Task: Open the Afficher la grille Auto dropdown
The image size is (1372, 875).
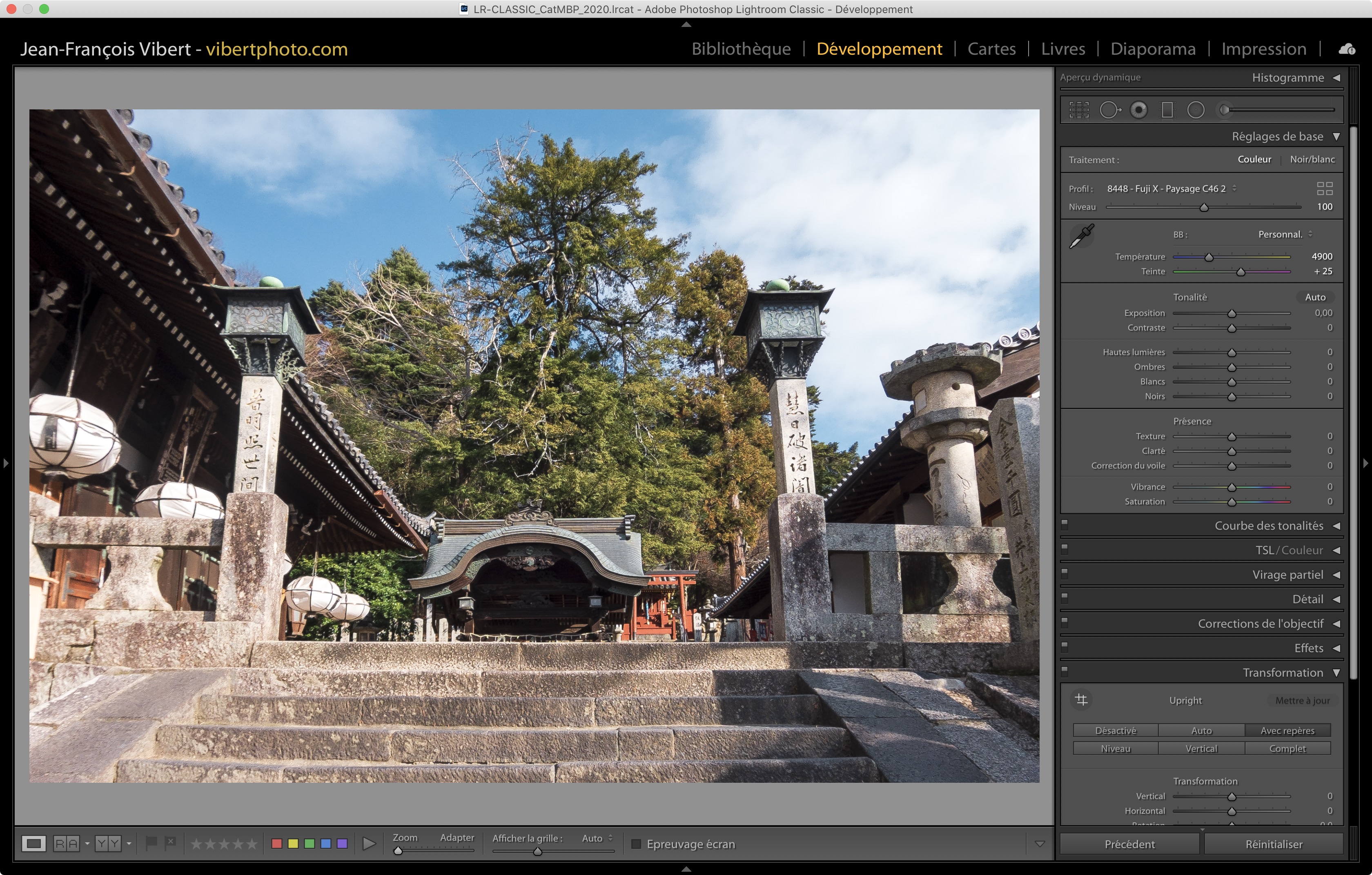Action: click(x=597, y=838)
